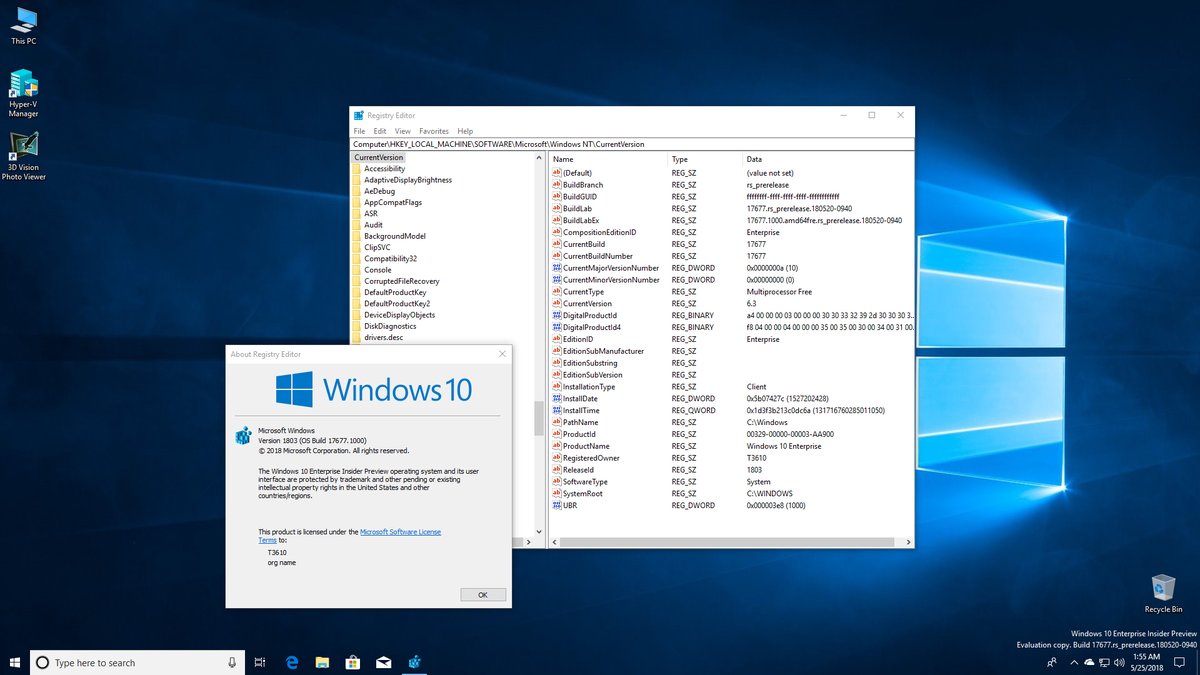This screenshot has width=1200, height=675.
Task: Maximize the Registry Editor window
Action: click(871, 115)
